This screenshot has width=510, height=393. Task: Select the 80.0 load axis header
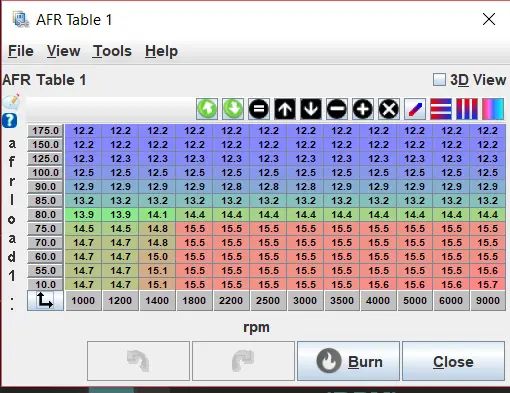(45, 214)
